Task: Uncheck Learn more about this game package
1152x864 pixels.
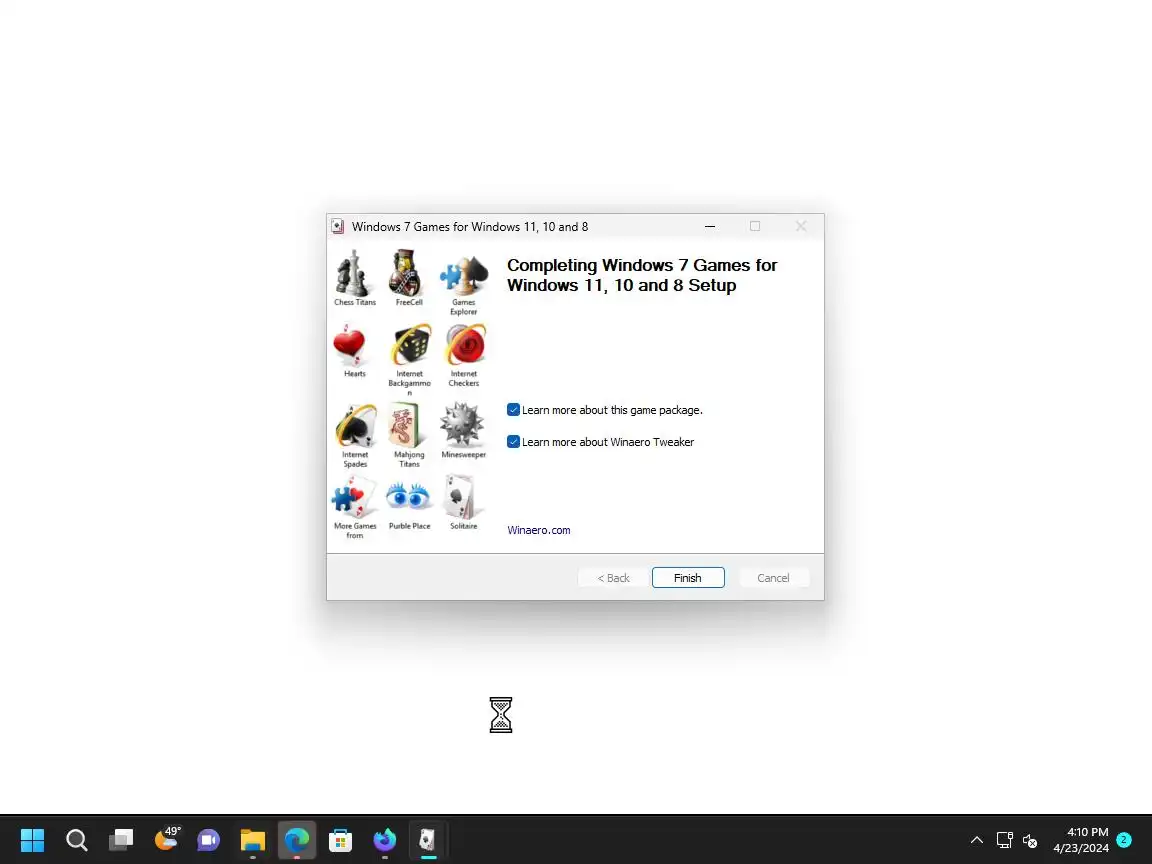Action: coord(514,410)
